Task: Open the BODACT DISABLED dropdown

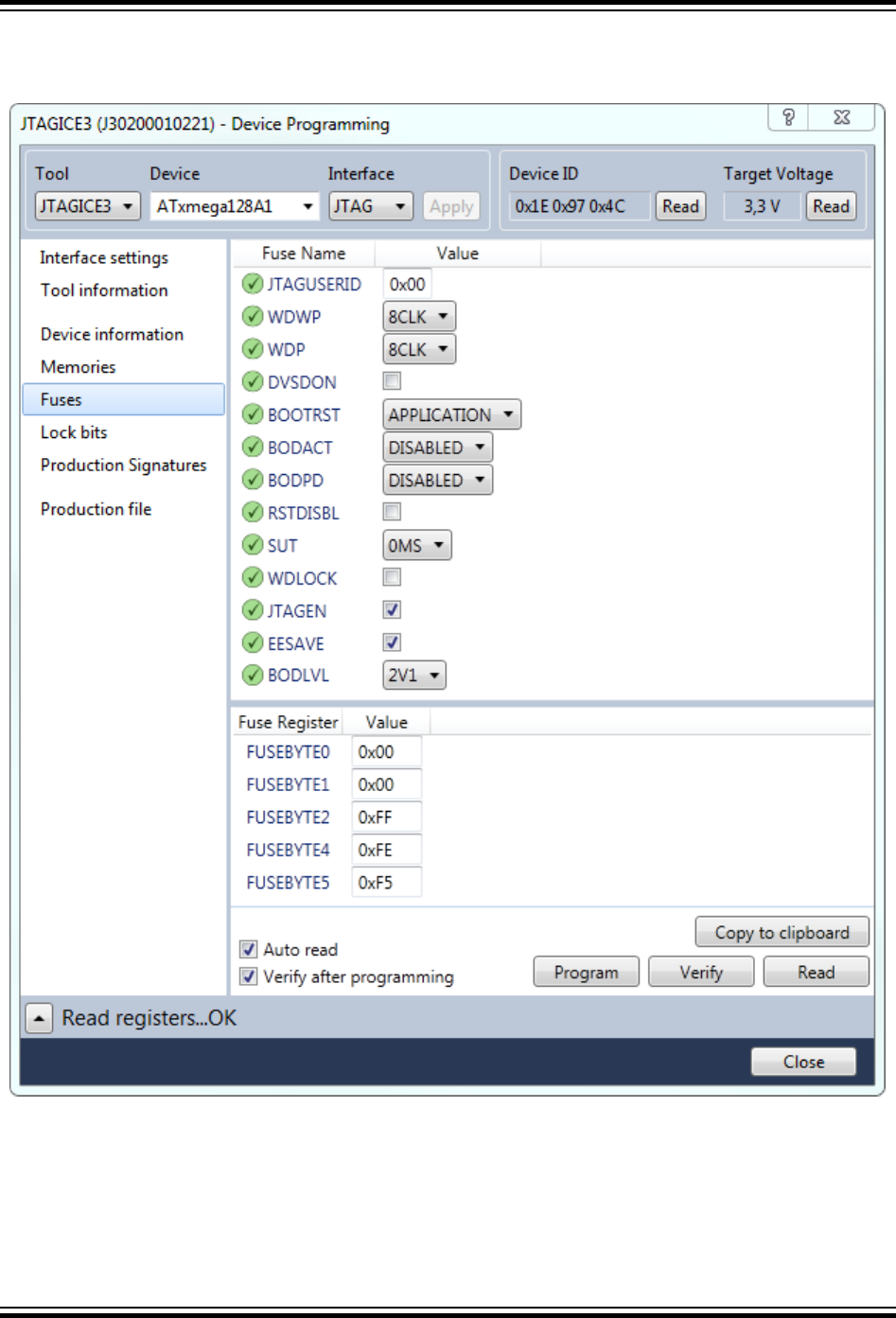Action: click(x=438, y=448)
